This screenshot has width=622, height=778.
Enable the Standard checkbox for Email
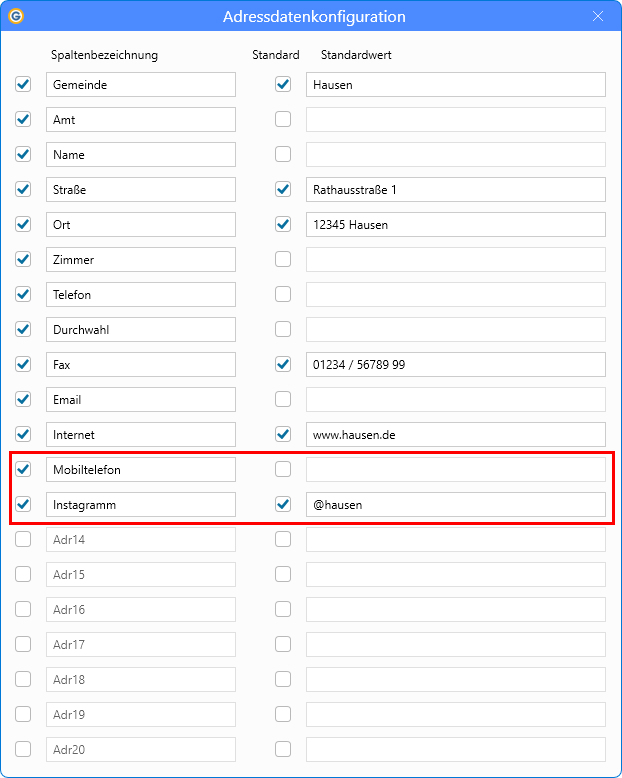[283, 400]
